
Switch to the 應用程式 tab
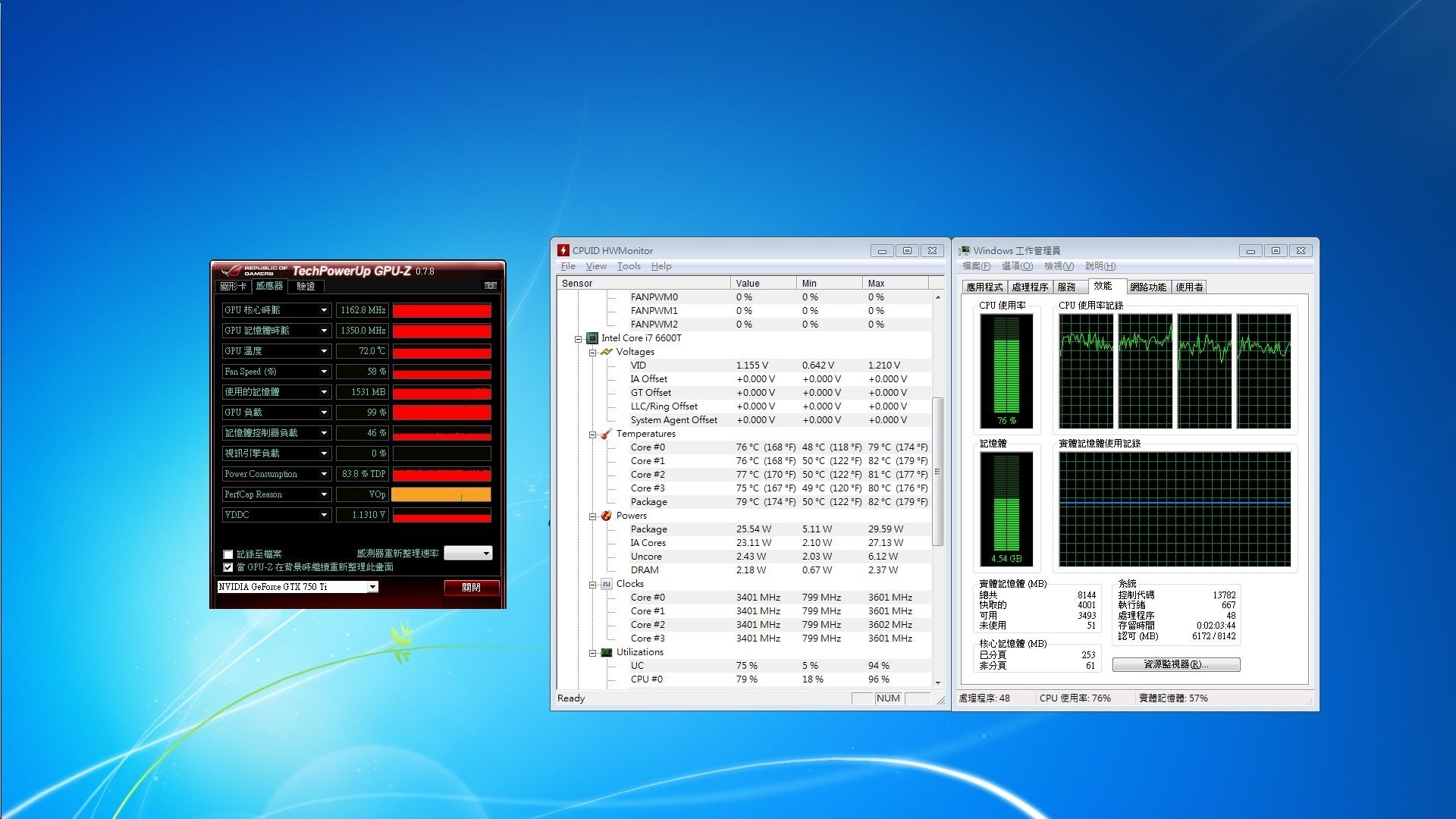[984, 287]
